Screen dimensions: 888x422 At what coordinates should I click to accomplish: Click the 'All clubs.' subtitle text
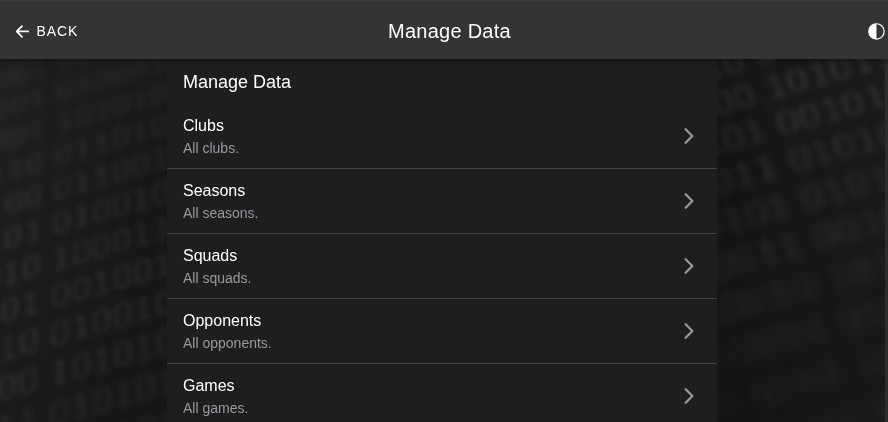211,148
